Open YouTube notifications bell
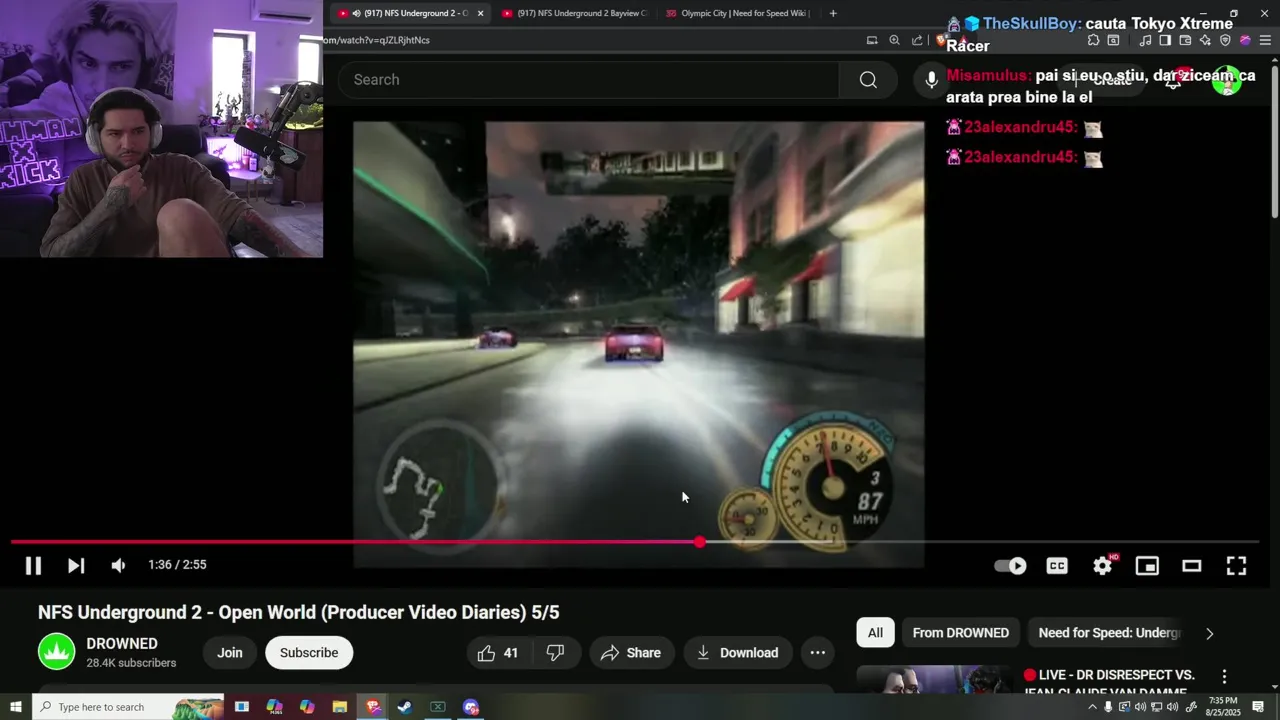1280x720 pixels. click(1173, 80)
